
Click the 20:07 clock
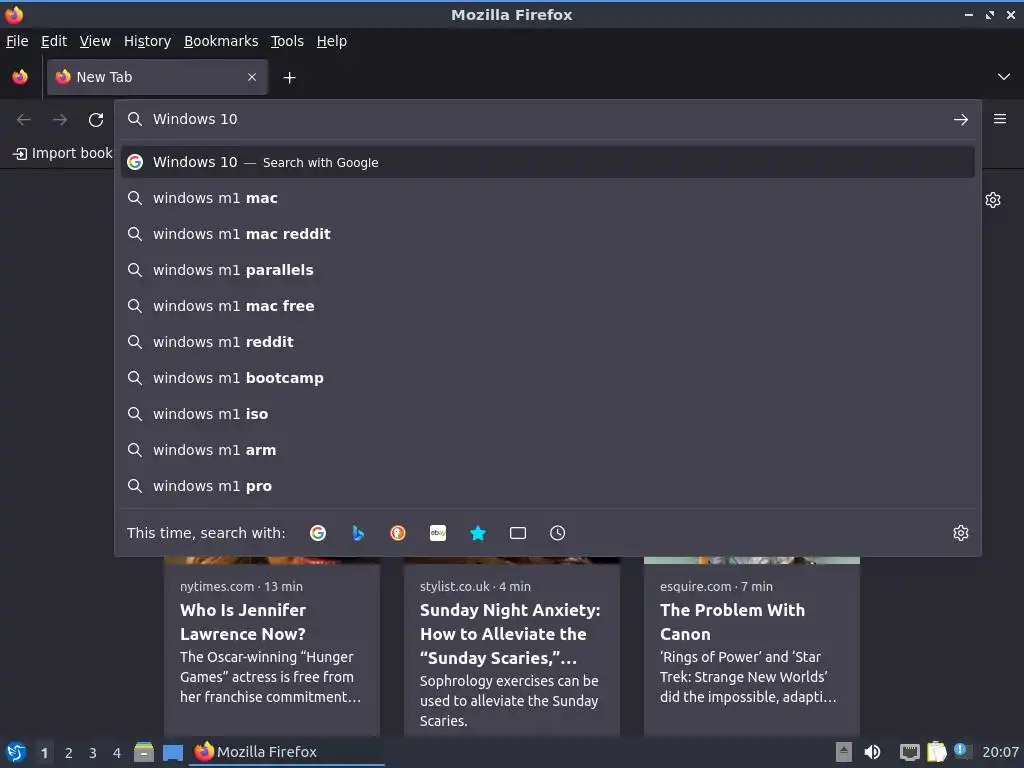pyautogui.click(x=1000, y=752)
